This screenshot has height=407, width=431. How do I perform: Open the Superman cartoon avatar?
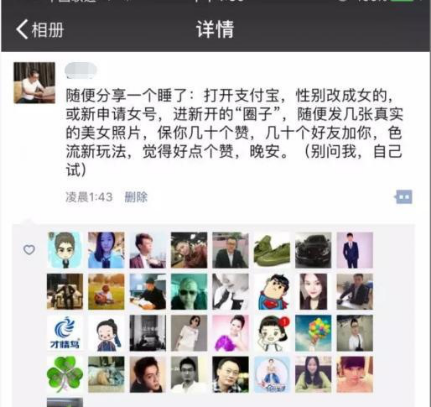point(272,292)
